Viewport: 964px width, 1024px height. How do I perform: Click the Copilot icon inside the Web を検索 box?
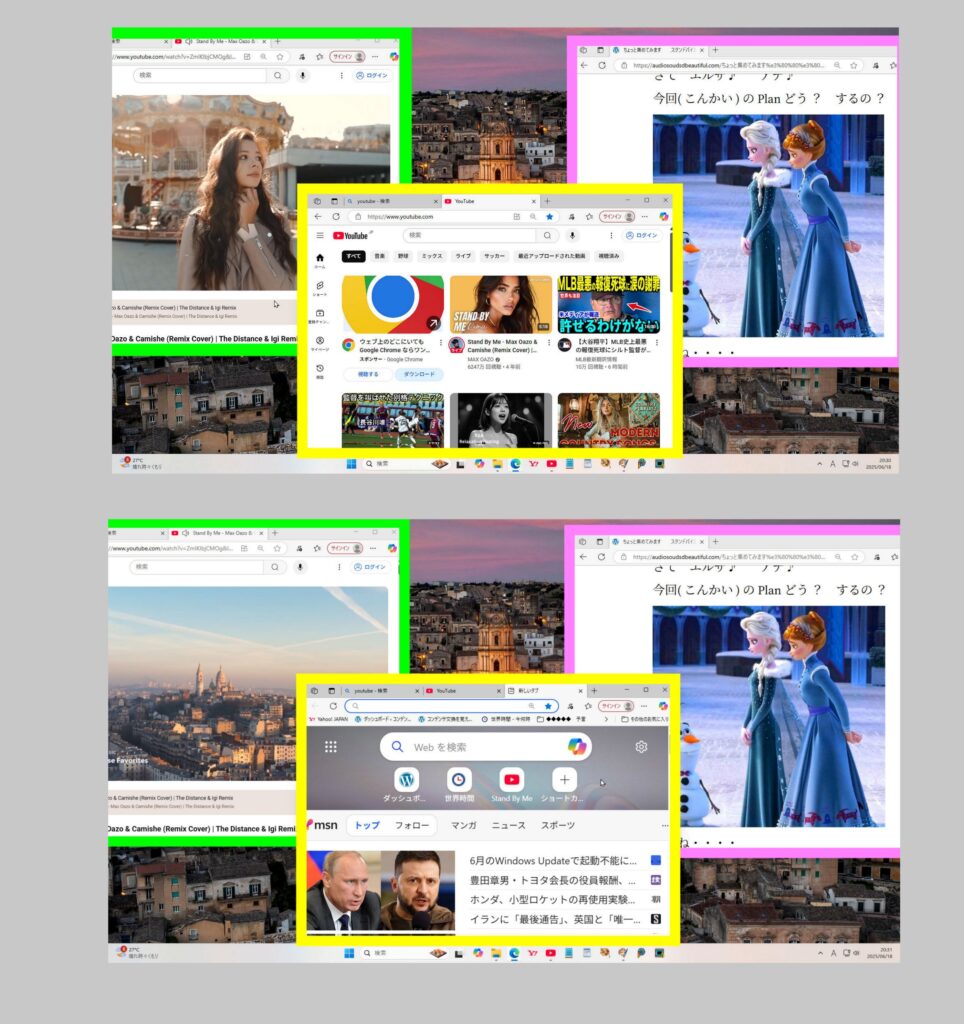click(577, 746)
